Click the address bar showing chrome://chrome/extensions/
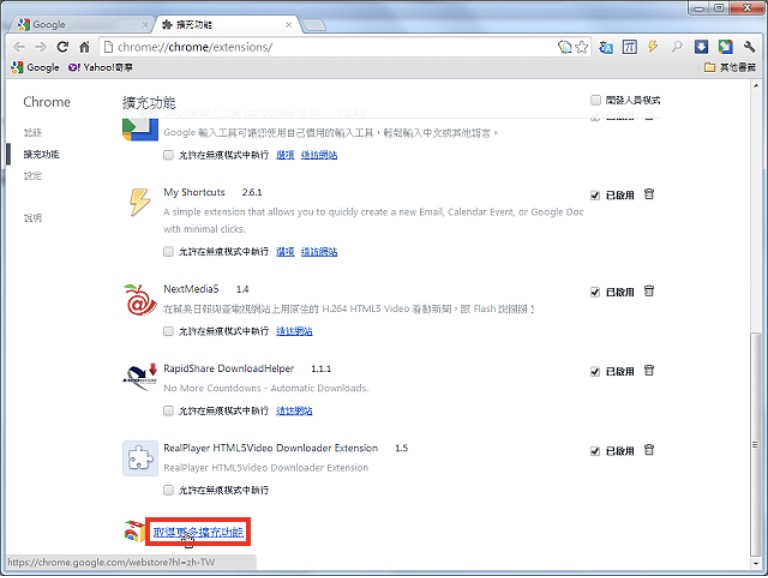The width and height of the screenshot is (768, 578). [x=320, y=47]
